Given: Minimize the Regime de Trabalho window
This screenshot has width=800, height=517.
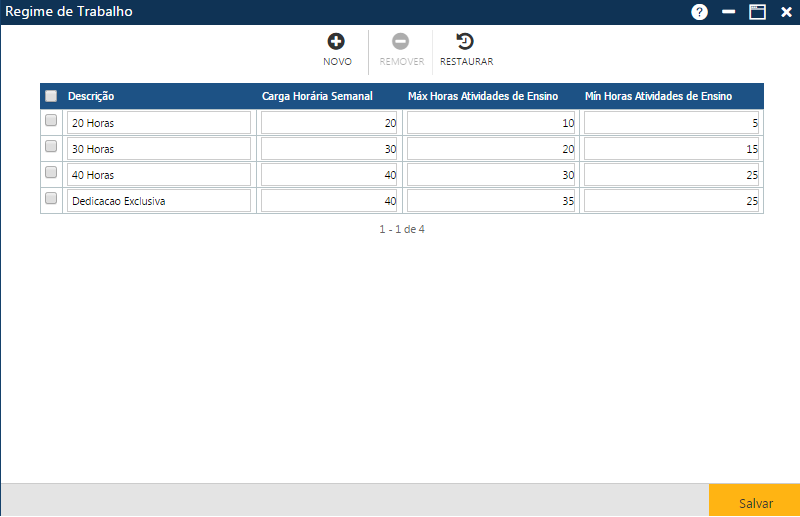Looking at the screenshot, I should coord(729,12).
